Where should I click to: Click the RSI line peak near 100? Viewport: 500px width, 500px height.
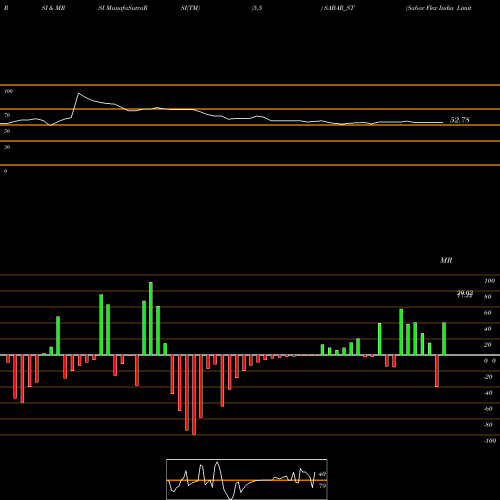pos(79,94)
